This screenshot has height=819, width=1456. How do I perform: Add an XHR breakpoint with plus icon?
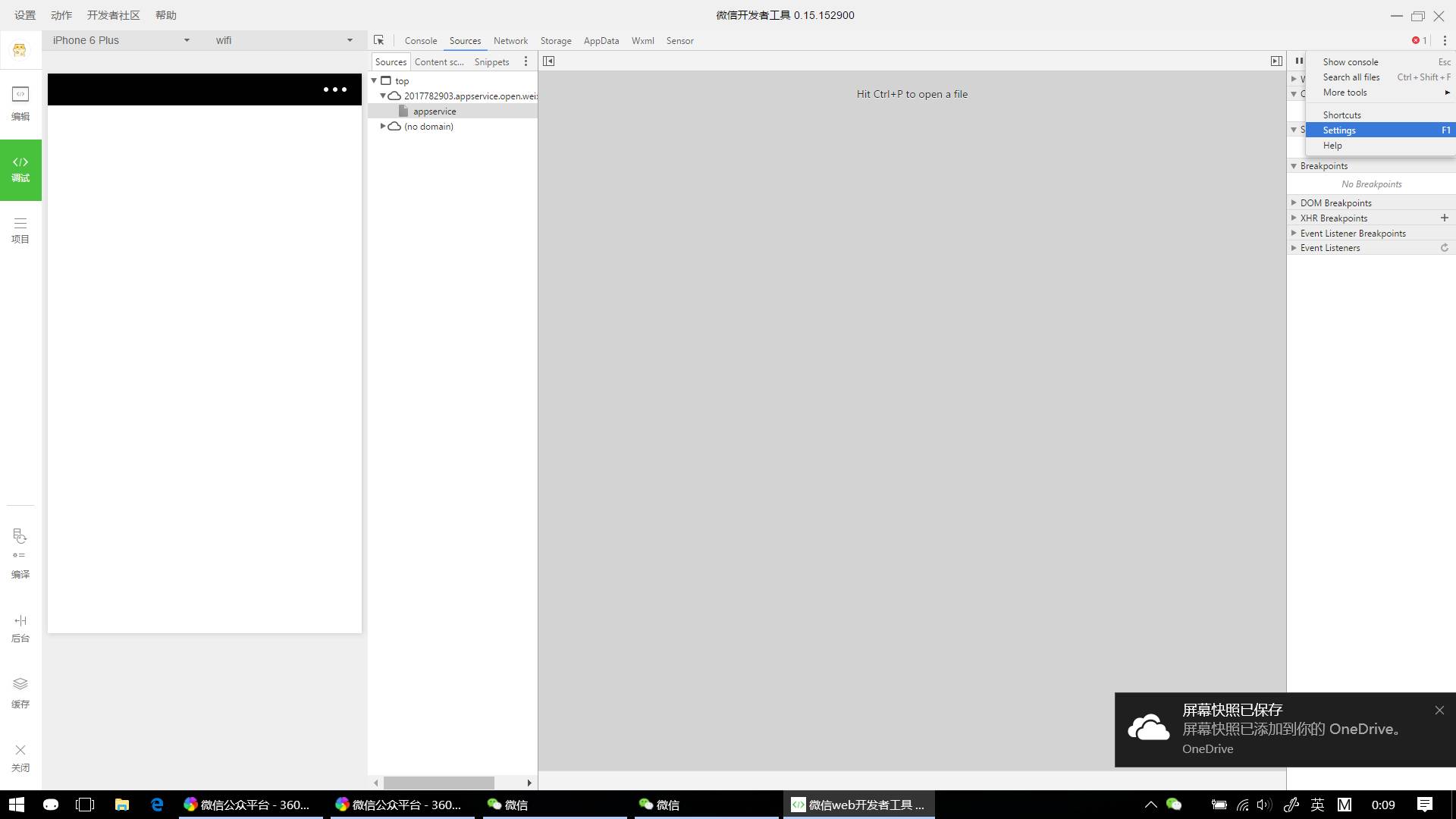coord(1444,218)
